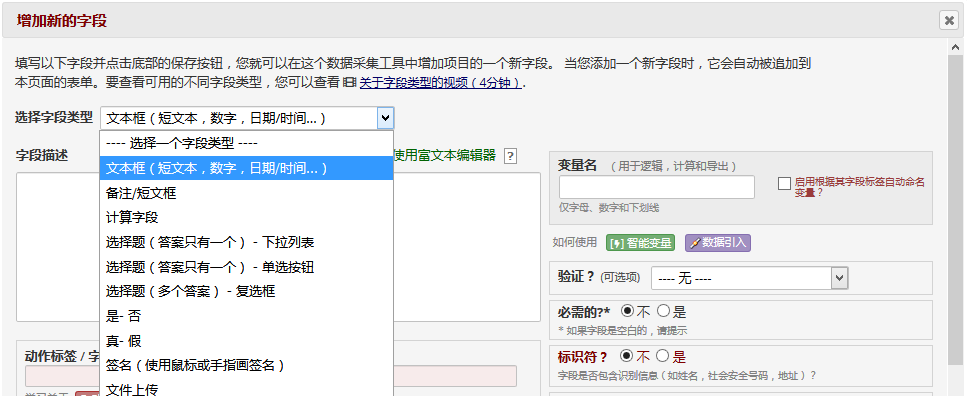967x396 pixels.
Task: Click the dialog scrollbar up arrow
Action: point(956,47)
